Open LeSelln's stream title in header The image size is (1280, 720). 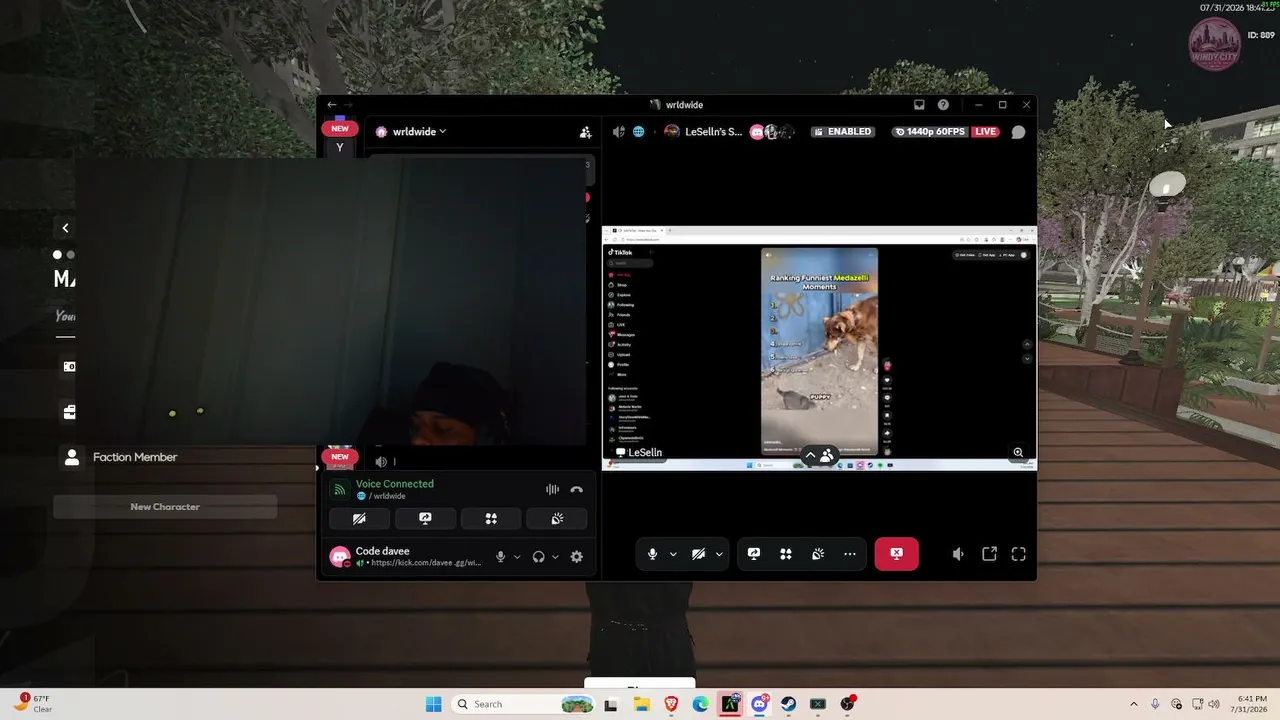714,132
